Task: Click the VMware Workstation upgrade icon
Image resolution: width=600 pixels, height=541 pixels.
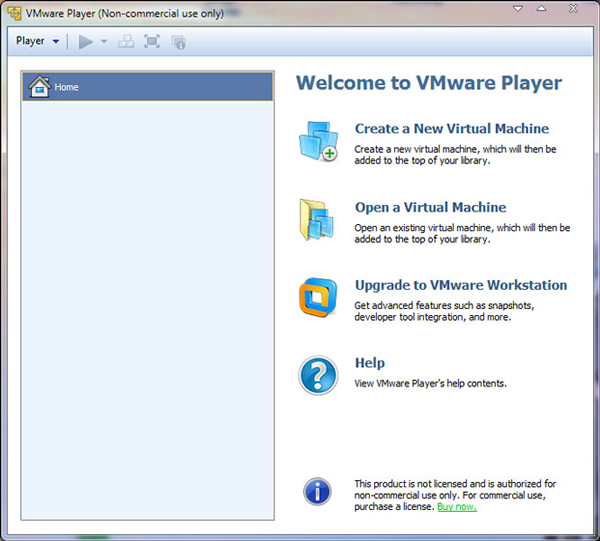Action: click(318, 297)
